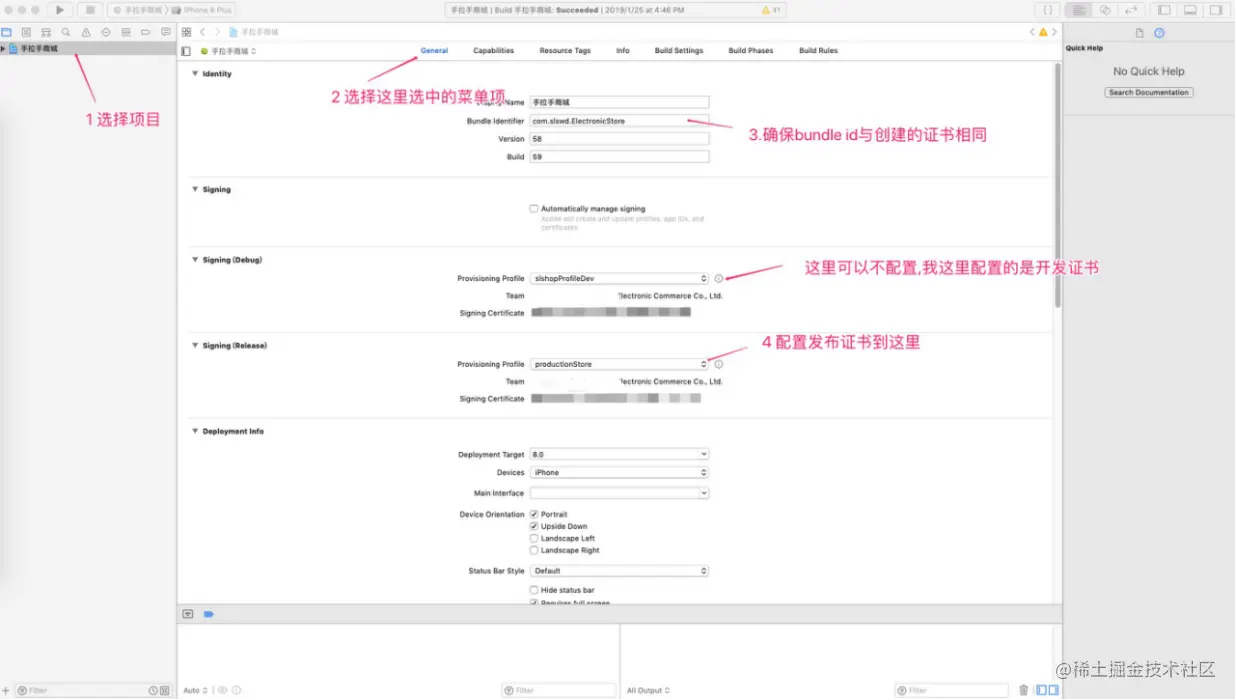This screenshot has width=1236, height=700.
Task: Toggle the project and targets list sidebar
Action: [186, 51]
